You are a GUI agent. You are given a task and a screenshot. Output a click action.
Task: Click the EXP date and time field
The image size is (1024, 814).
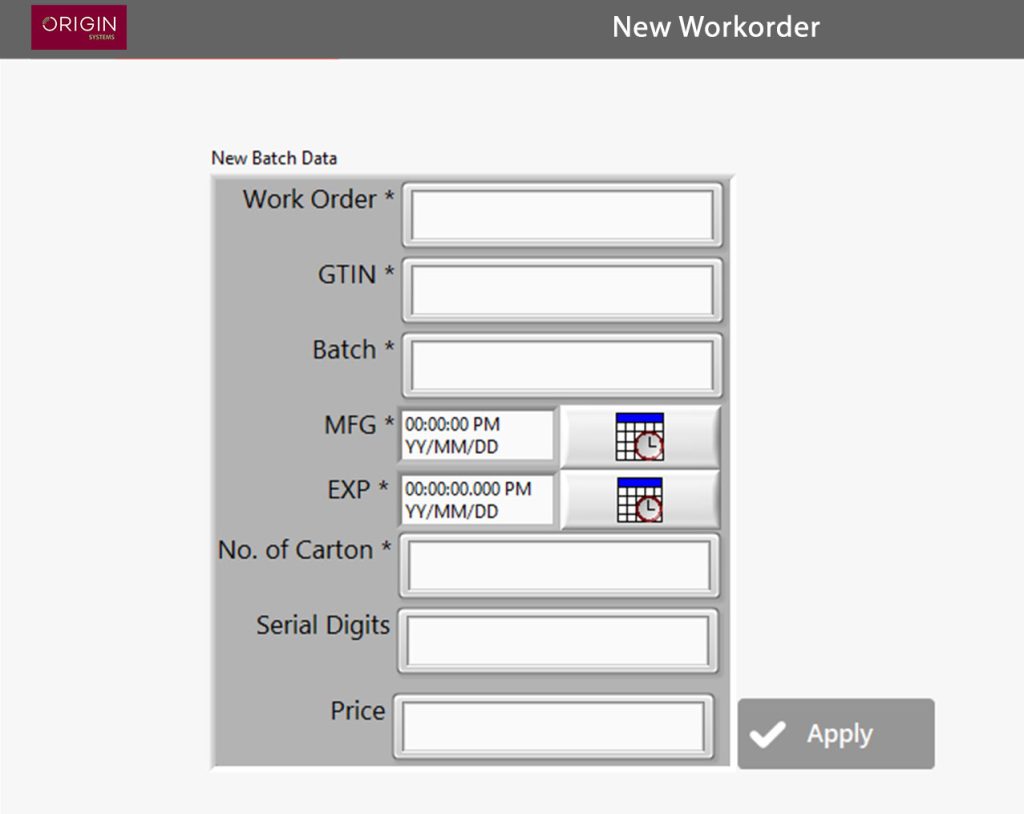(x=478, y=500)
